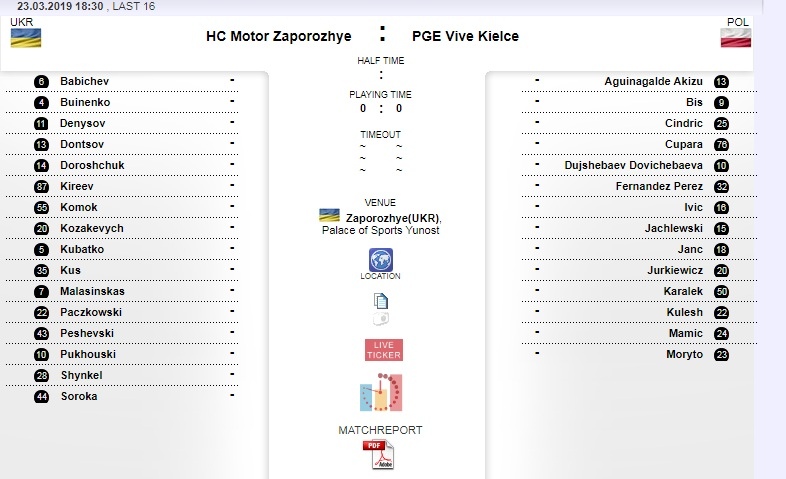Screen dimensions: 786x479
Task: Click on Kulesh number 22
Action: pos(684,312)
